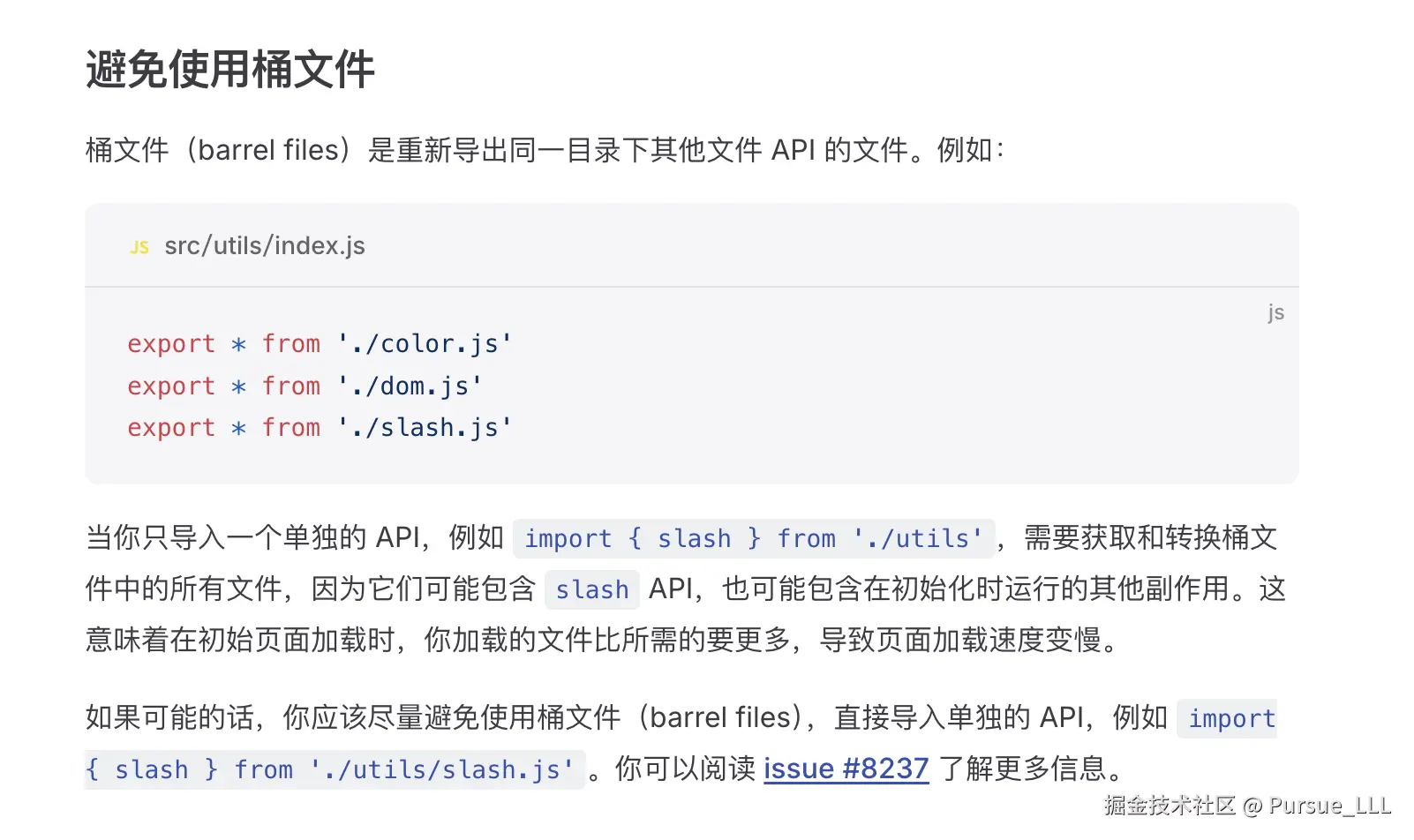Viewport: 1414px width, 840px height.
Task: Click the from keyword in slash.js export line
Action: 291,427
